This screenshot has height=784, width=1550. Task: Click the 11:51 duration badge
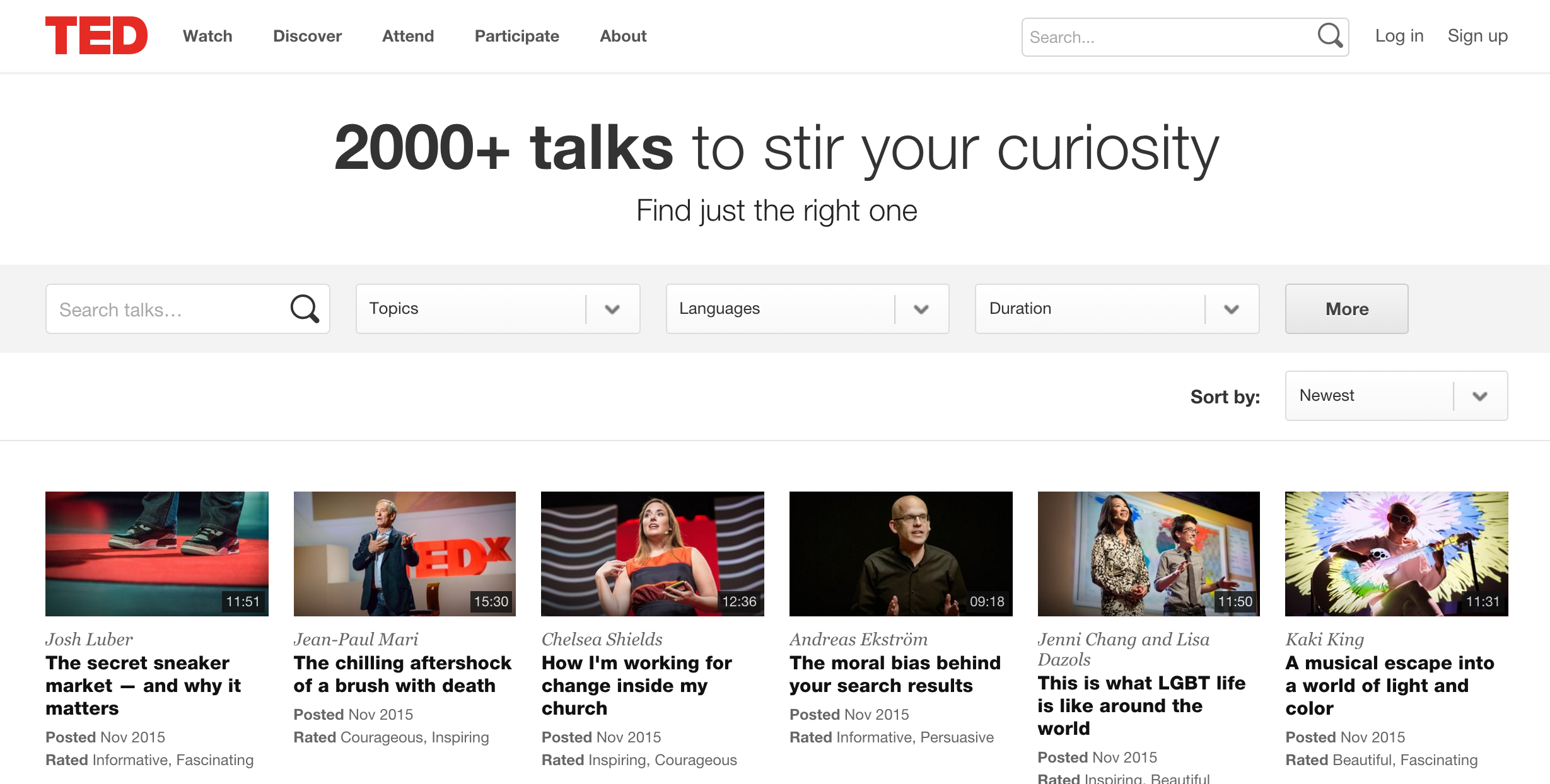tap(243, 602)
